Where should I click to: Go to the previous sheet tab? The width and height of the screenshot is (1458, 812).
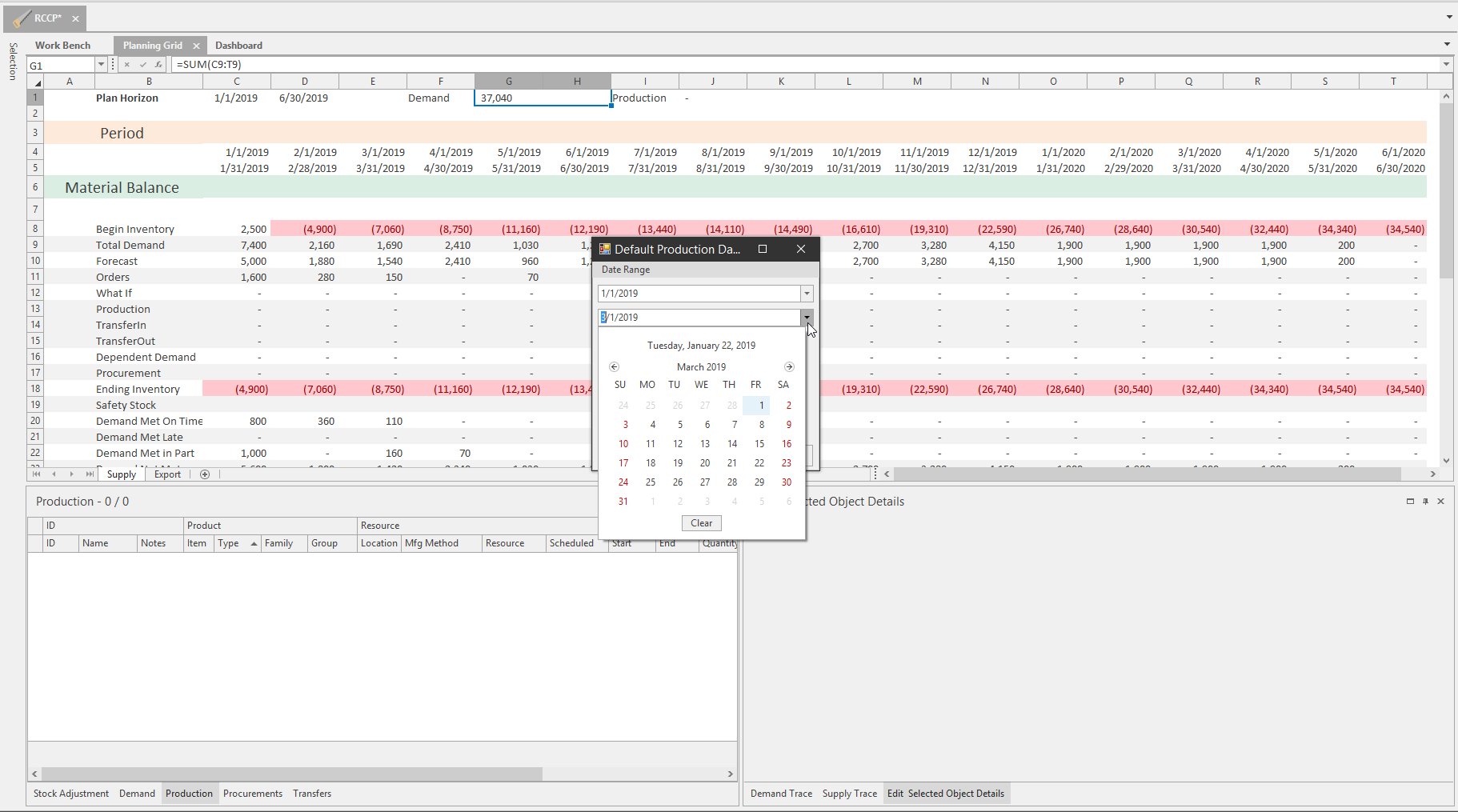[54, 474]
